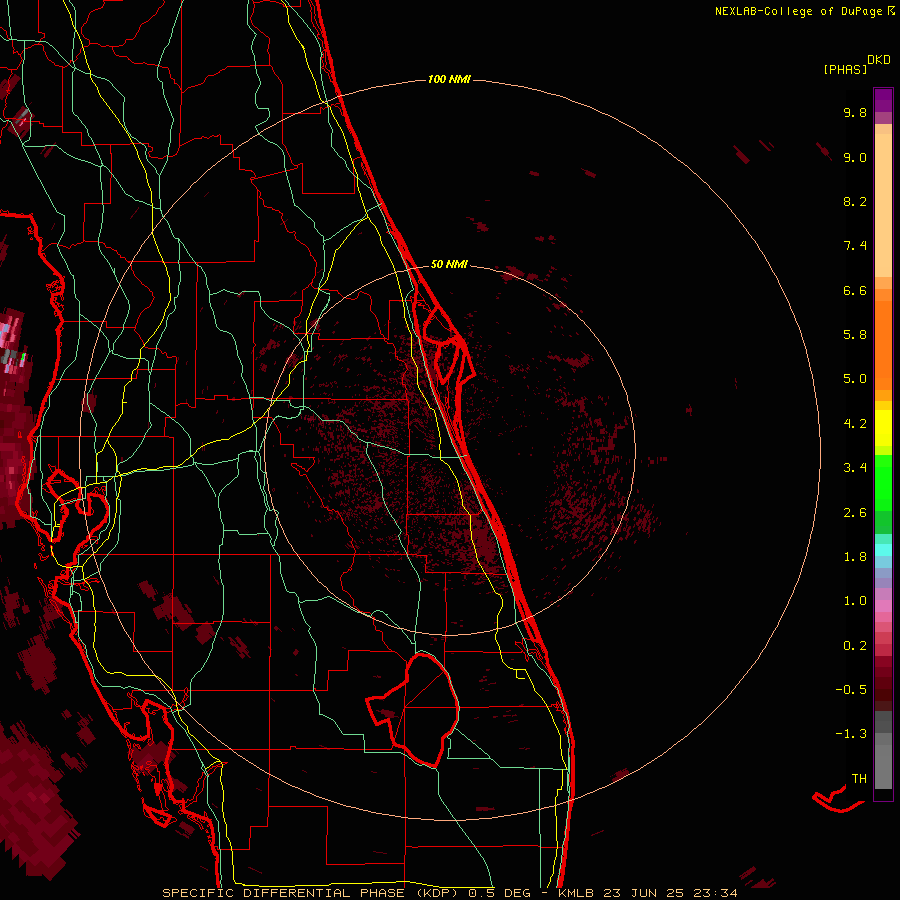The width and height of the screenshot is (900, 900).
Task: Click the 7.4 scale value
Action: (855, 246)
